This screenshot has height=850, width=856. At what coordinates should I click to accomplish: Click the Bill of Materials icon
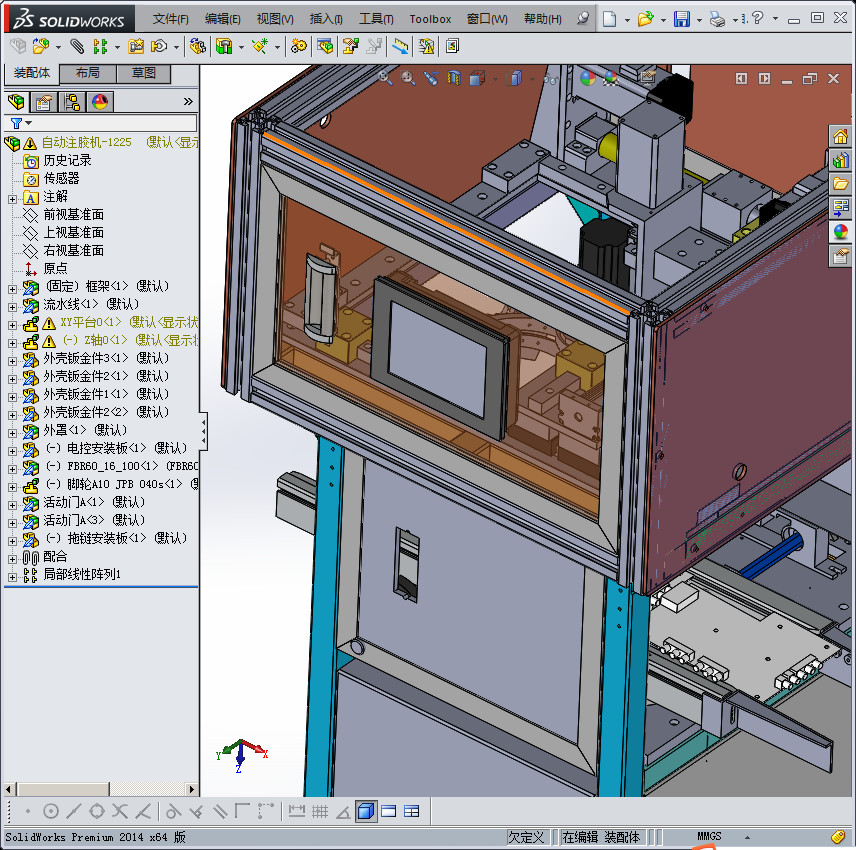pos(325,46)
